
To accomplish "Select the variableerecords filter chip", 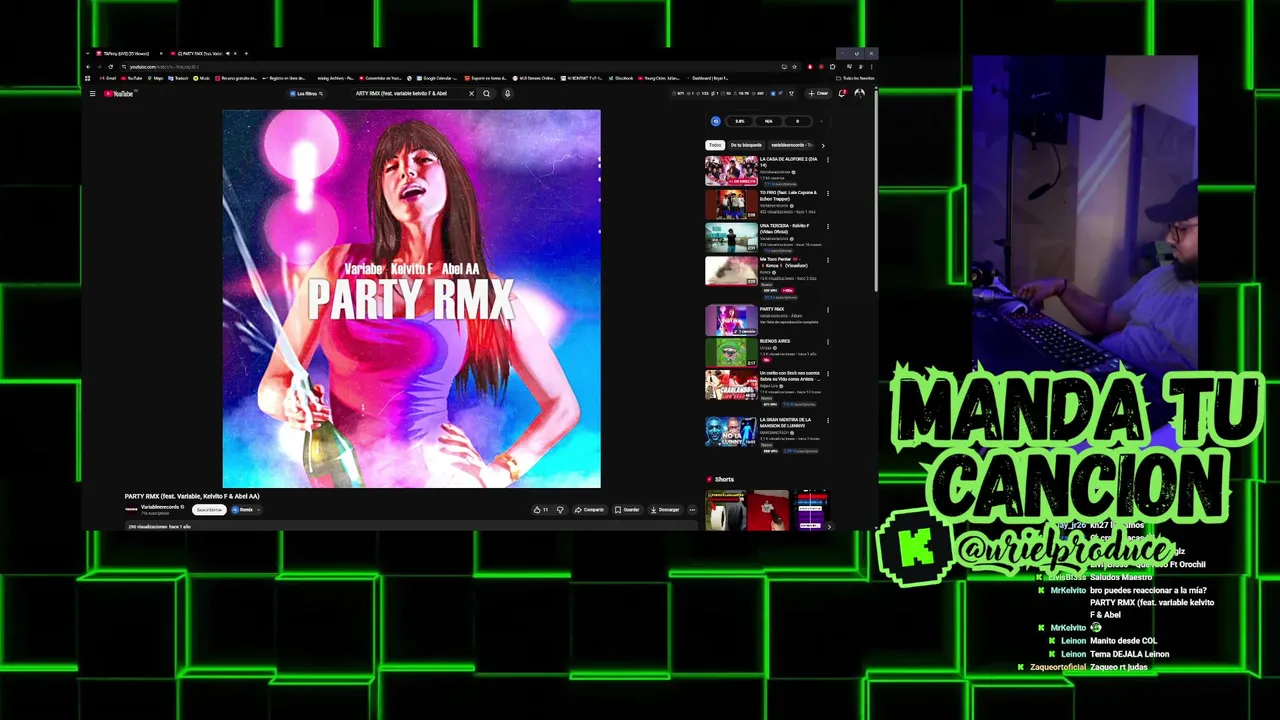I will 792,145.
